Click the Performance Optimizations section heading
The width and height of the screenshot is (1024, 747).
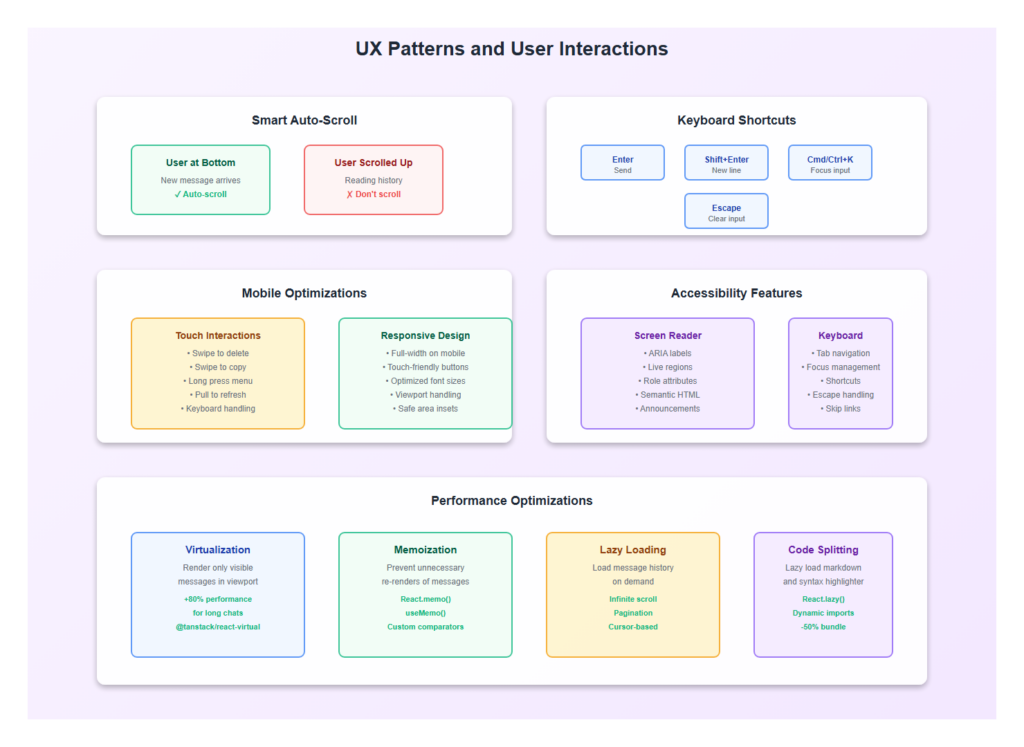point(511,501)
